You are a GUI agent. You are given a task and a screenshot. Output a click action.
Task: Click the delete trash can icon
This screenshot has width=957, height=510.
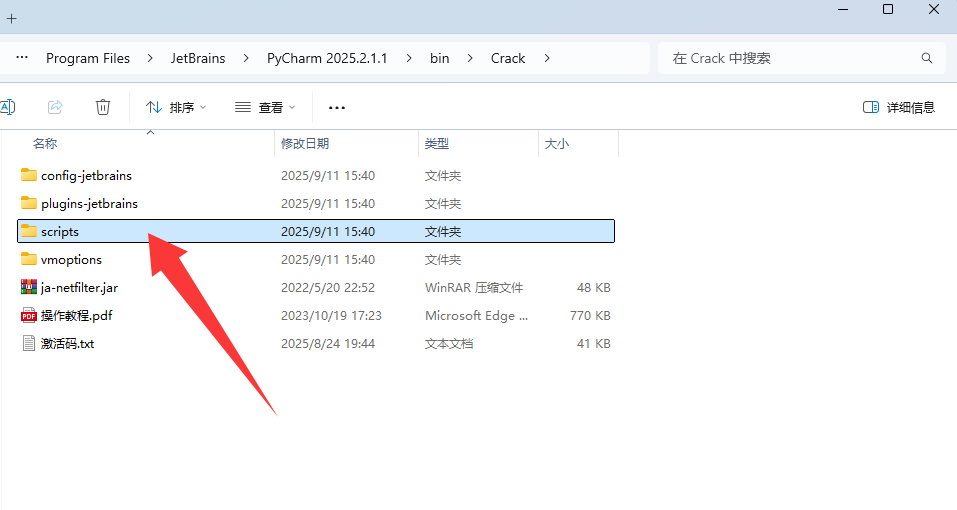pos(103,107)
